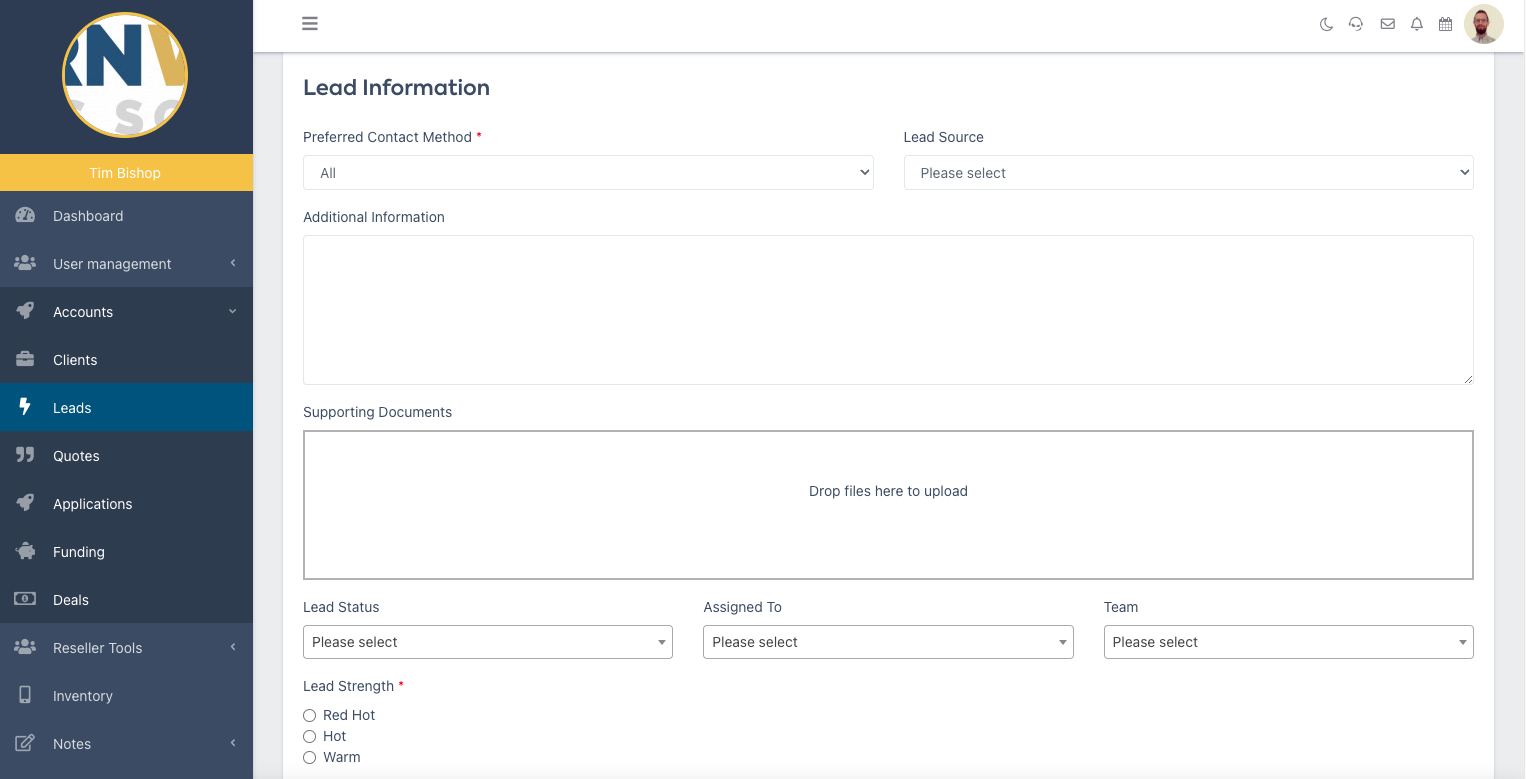Toggle dark mode moon icon
Image resolution: width=1526 pixels, height=779 pixels.
(x=1326, y=24)
